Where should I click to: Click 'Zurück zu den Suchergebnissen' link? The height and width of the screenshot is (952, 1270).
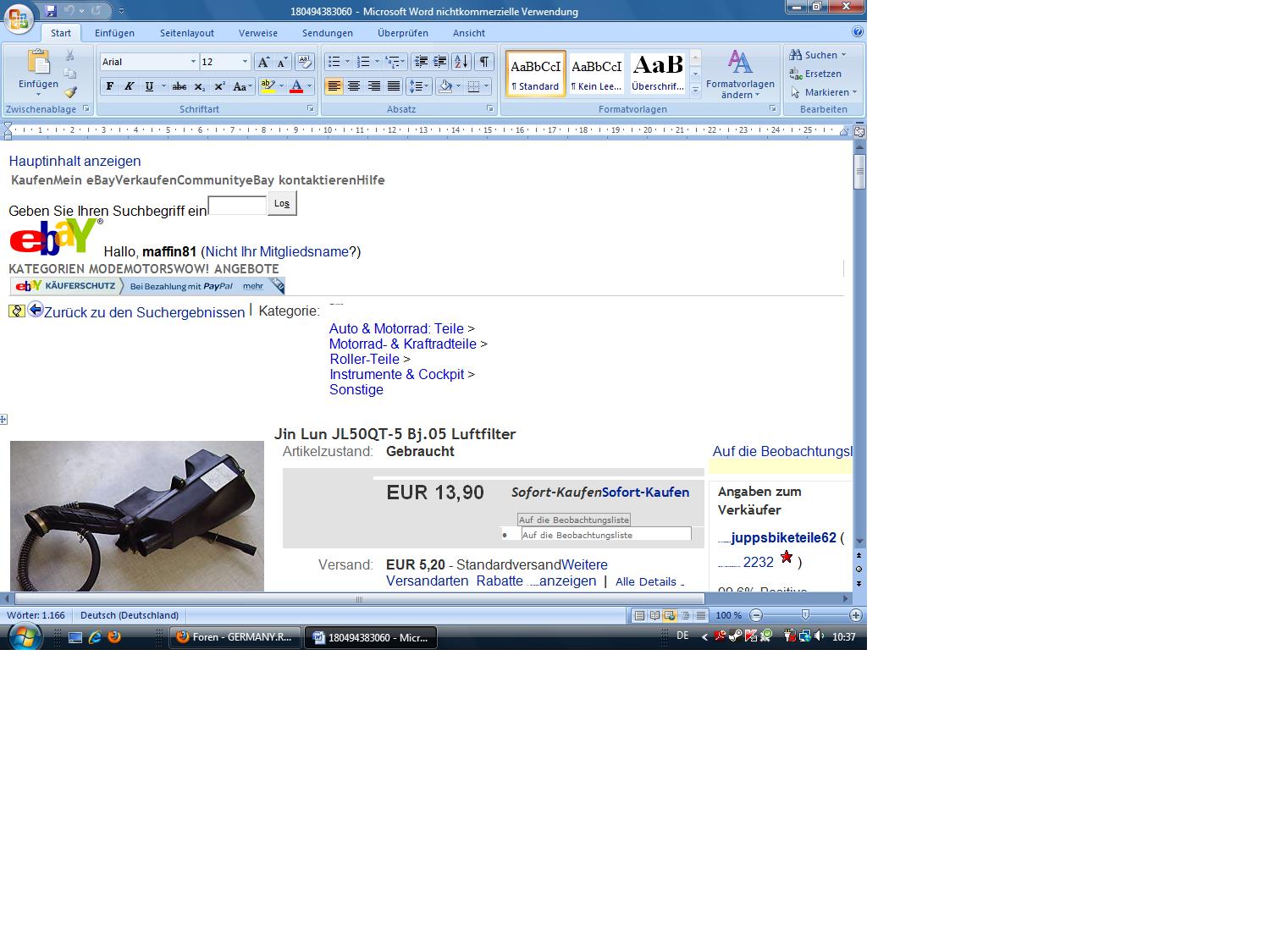point(145,312)
